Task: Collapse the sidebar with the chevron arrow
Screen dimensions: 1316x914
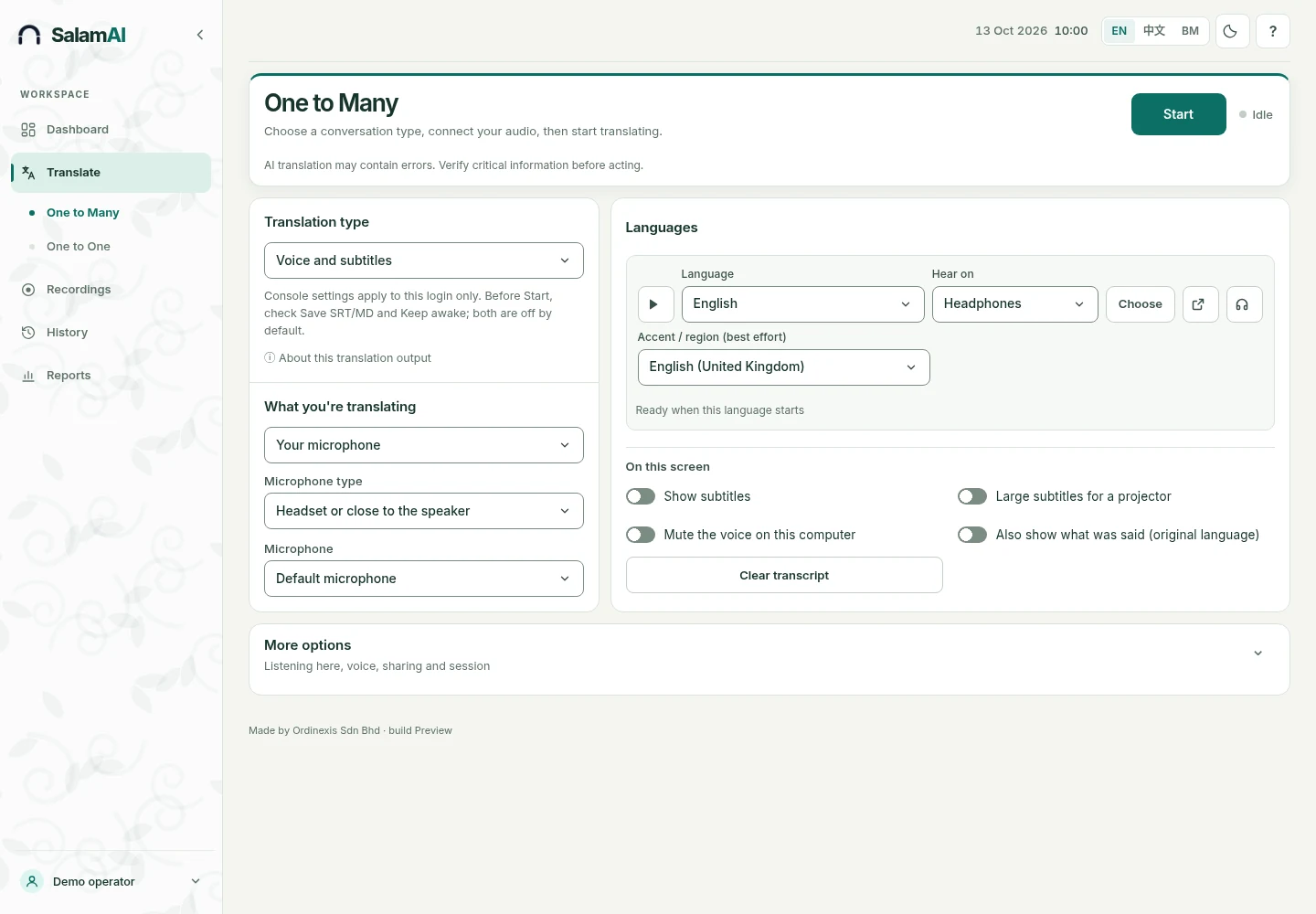Action: [200, 35]
